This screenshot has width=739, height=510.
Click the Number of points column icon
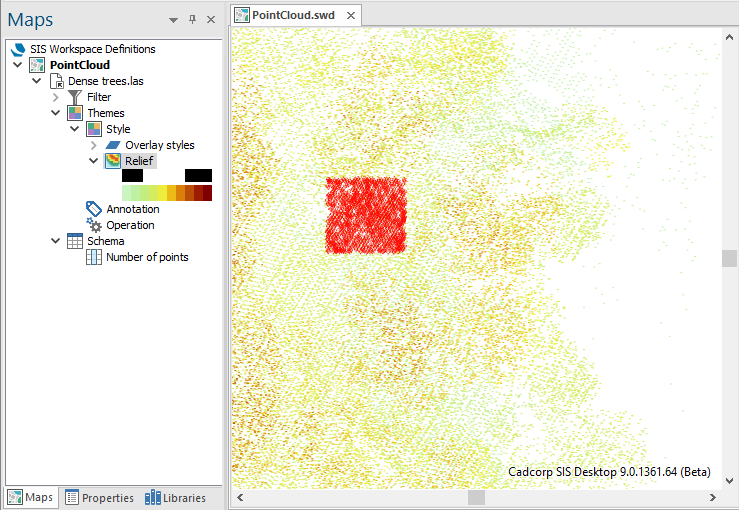(94, 257)
